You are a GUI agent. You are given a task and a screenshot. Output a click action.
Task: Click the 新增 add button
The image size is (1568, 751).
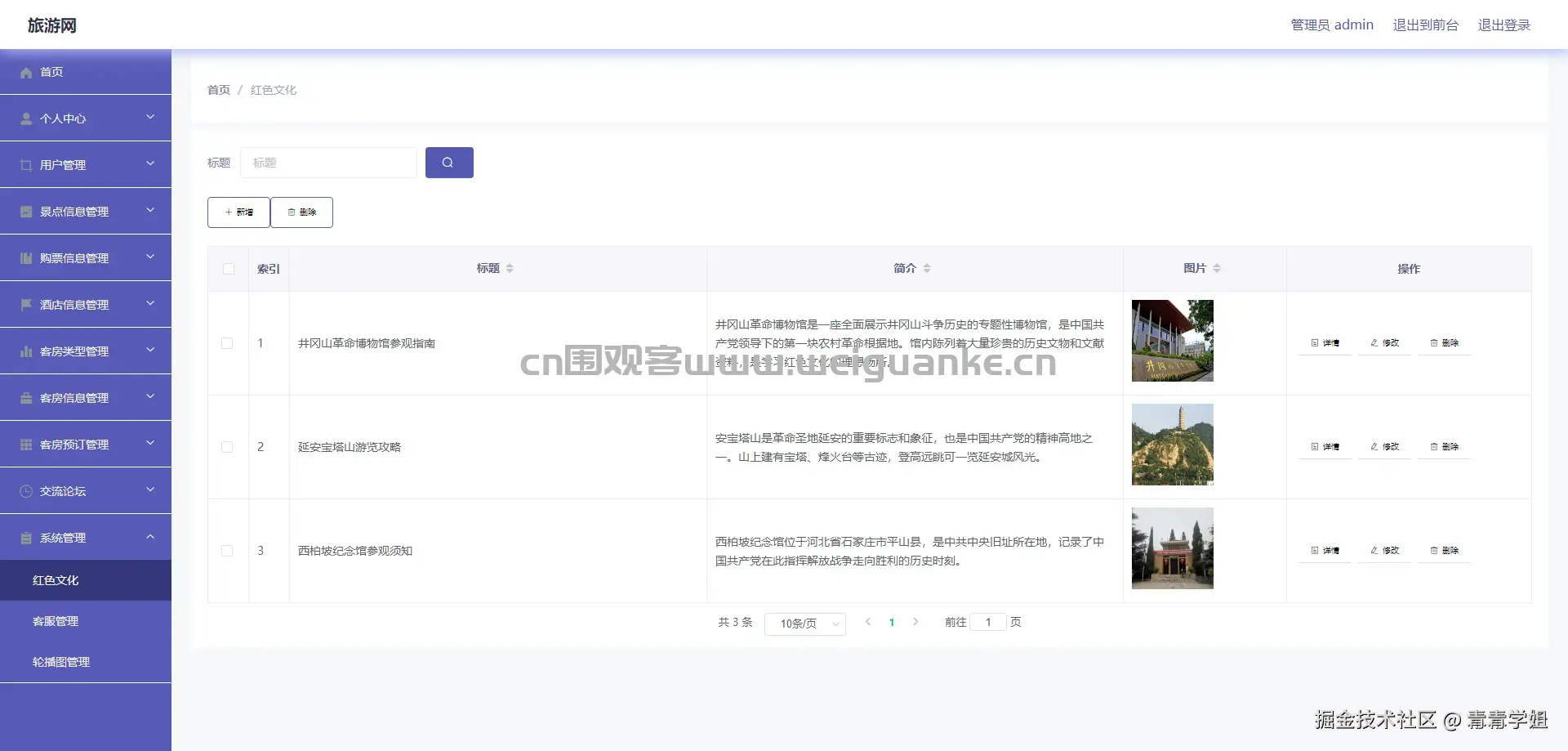pos(238,212)
